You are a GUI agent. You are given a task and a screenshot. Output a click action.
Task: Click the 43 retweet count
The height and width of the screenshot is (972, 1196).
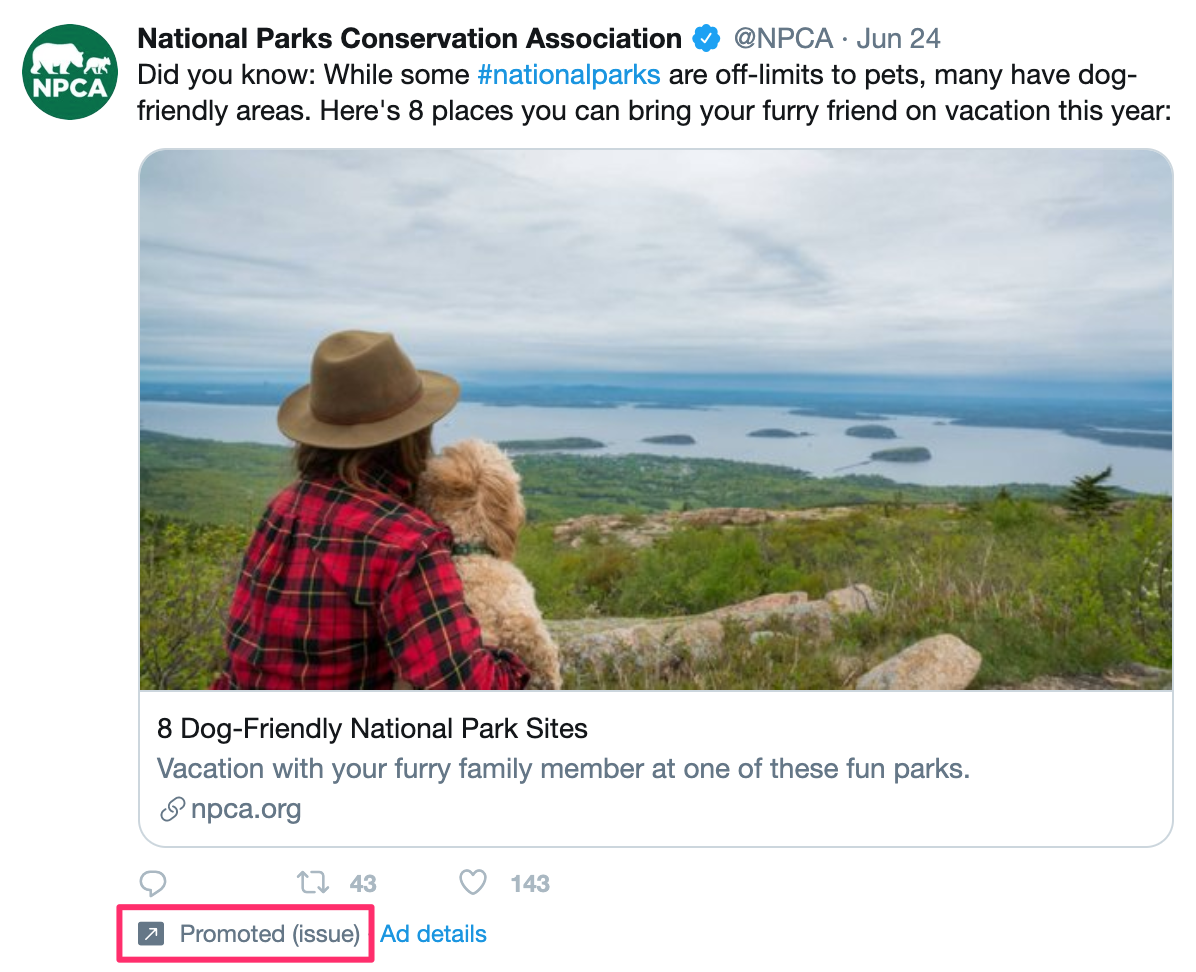362,884
